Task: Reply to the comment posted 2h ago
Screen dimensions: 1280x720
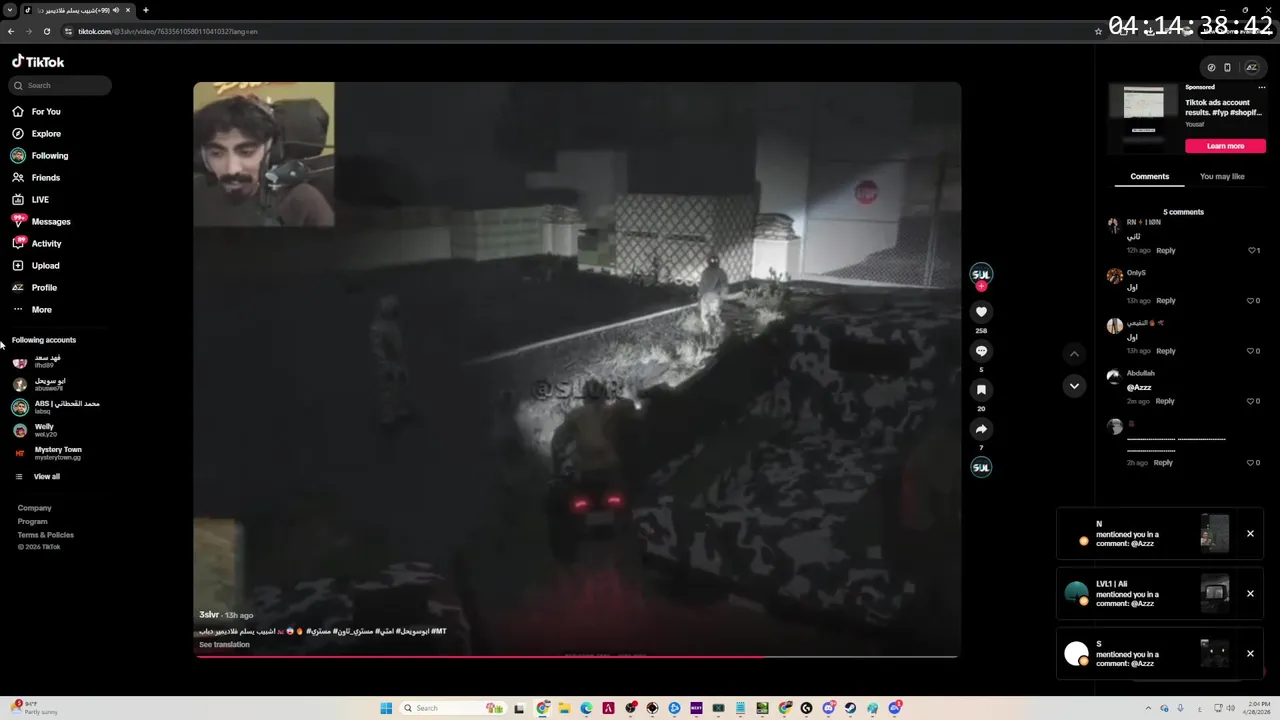Action: (1163, 463)
